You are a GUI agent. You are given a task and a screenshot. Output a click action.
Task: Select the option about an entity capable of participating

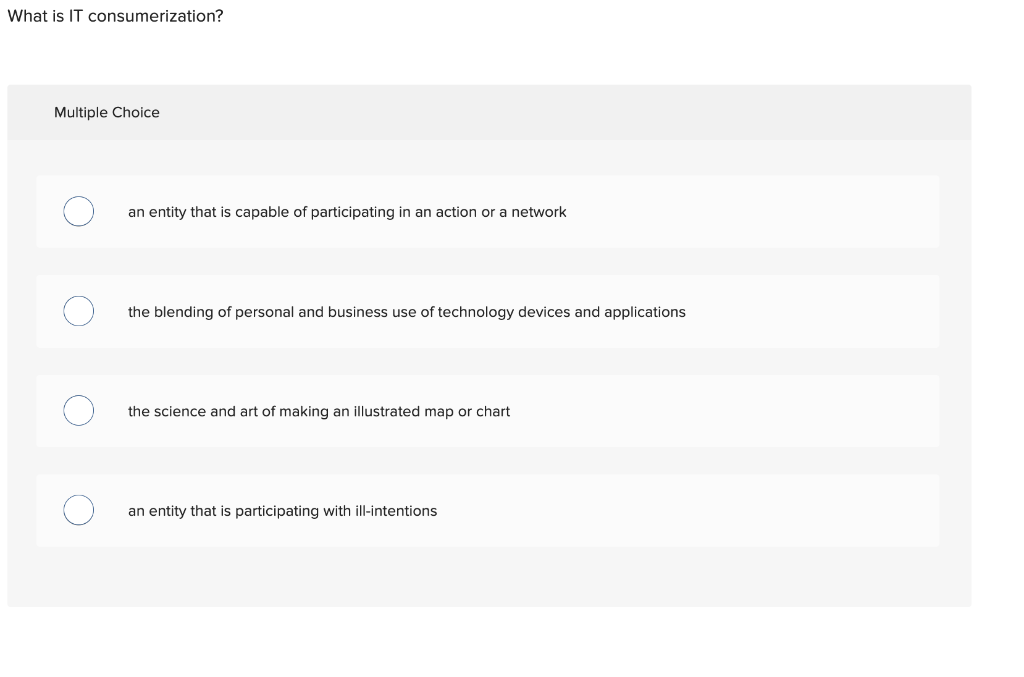point(346,211)
